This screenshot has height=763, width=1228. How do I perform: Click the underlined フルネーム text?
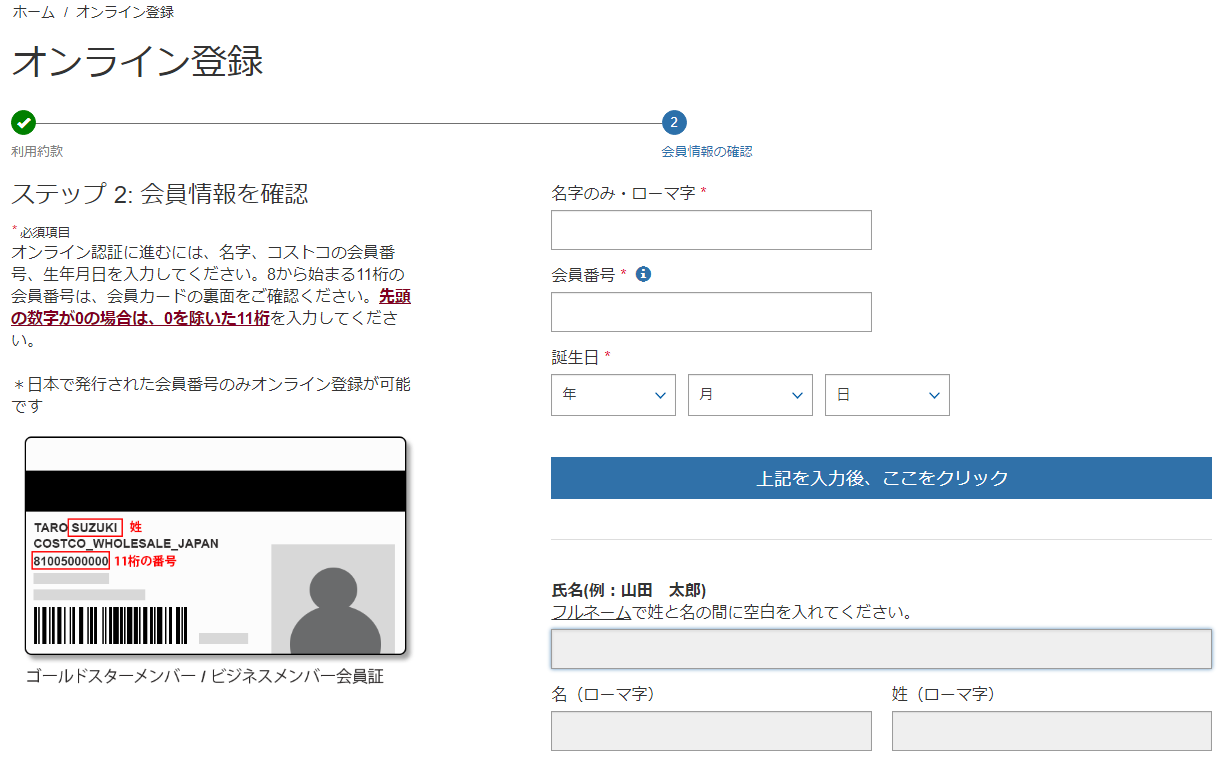591,612
